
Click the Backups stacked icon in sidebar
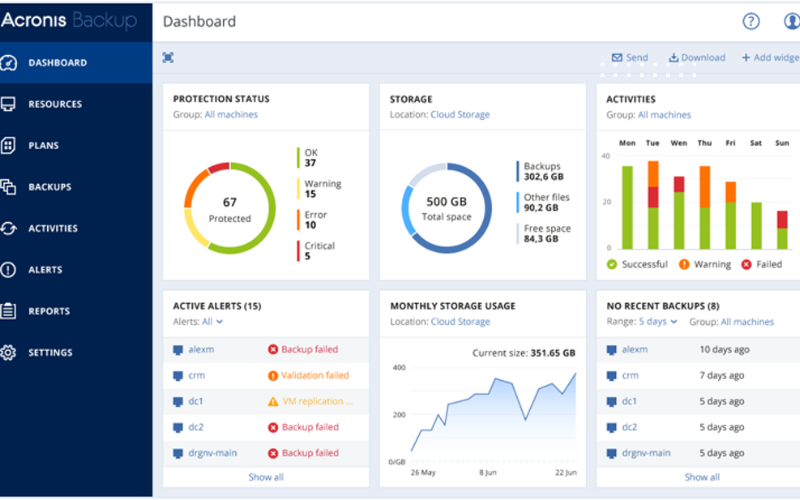8,187
